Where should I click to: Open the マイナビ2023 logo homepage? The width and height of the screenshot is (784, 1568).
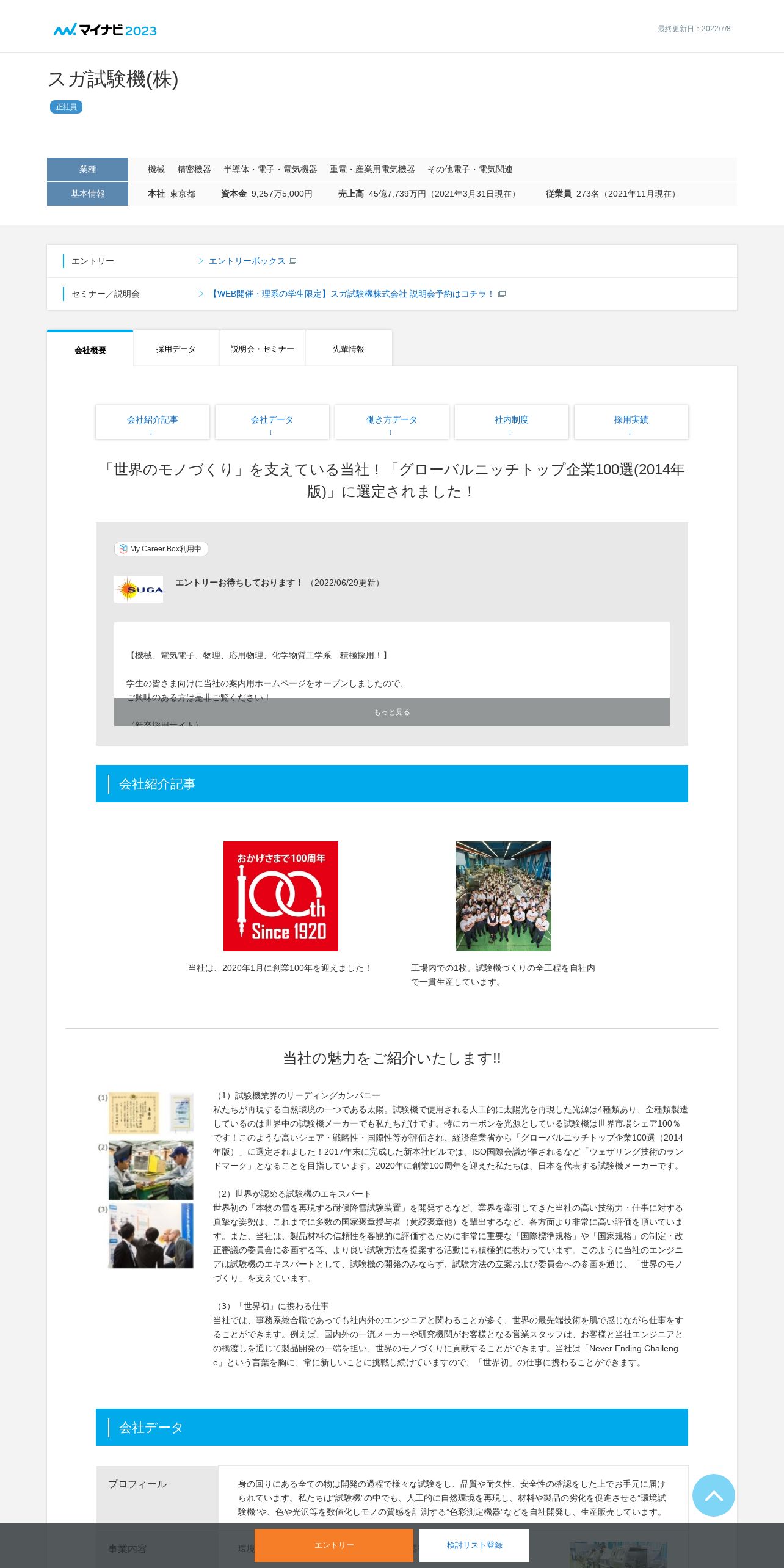(x=105, y=30)
